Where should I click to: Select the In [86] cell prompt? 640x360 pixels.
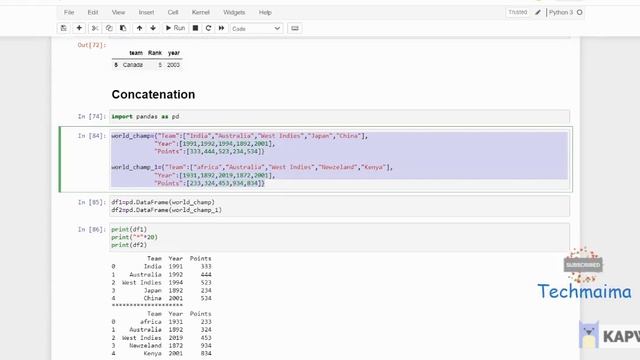pyautogui.click(x=92, y=229)
